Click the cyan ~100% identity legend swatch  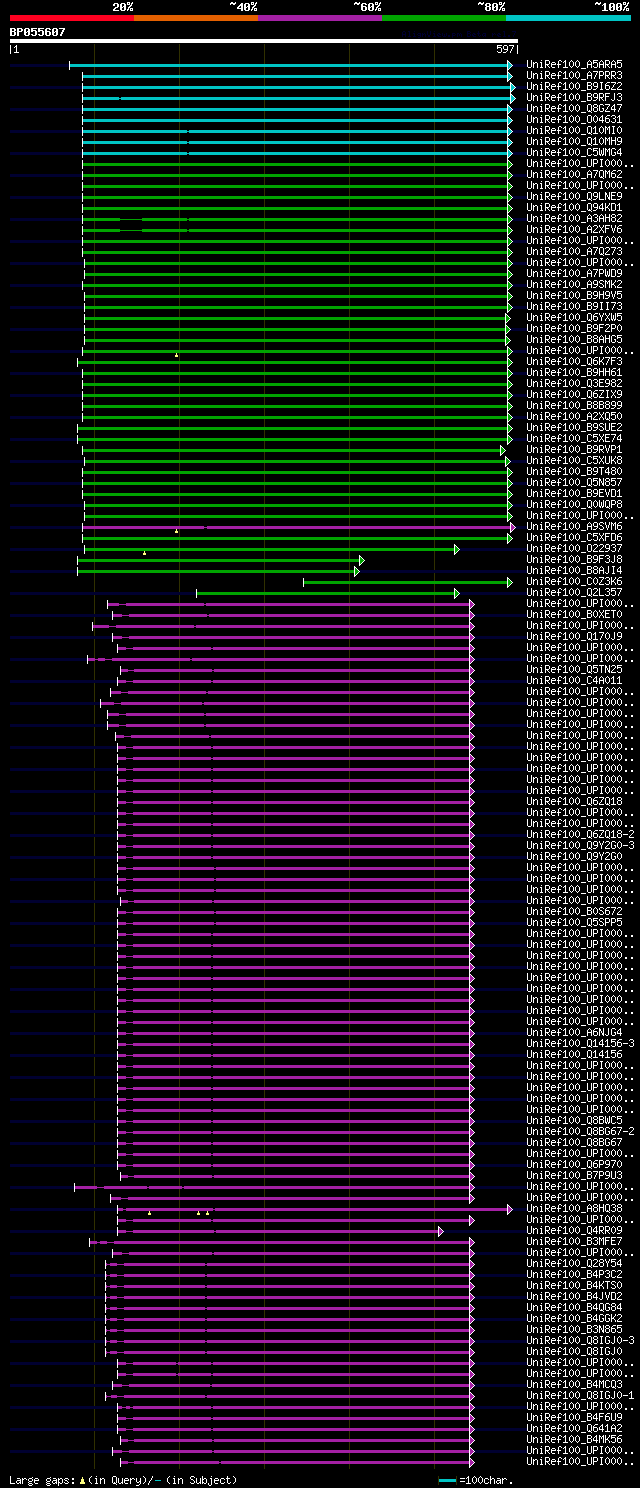[568, 18]
